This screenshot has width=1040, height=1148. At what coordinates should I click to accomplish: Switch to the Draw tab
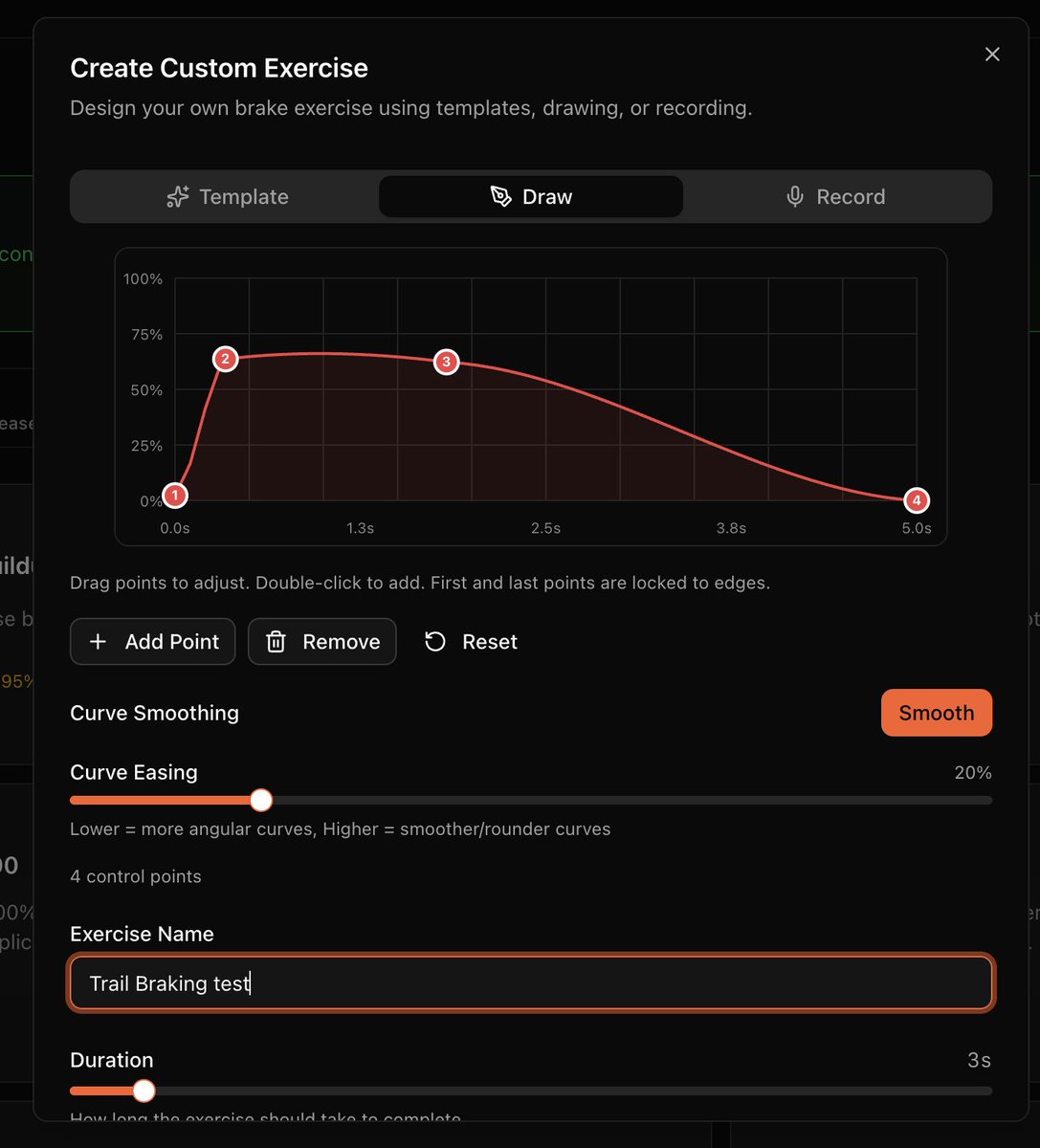coord(531,196)
